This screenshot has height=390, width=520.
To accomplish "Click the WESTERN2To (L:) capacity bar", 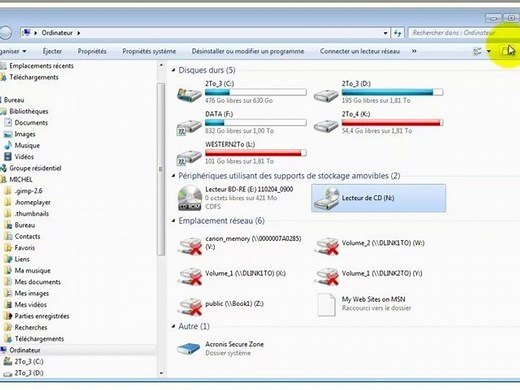I will [x=256, y=153].
